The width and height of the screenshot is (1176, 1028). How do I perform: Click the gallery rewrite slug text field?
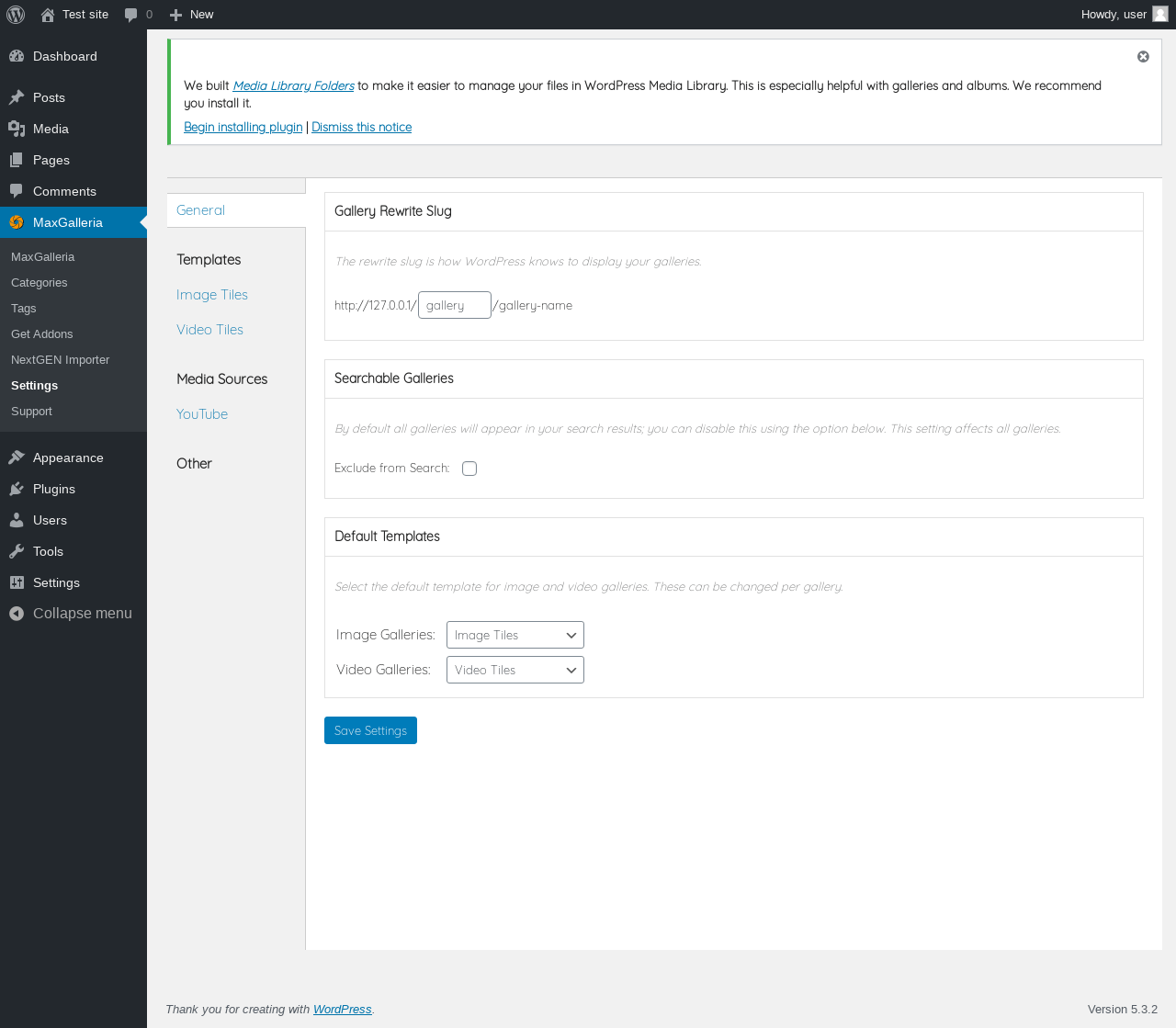pyautogui.click(x=454, y=305)
